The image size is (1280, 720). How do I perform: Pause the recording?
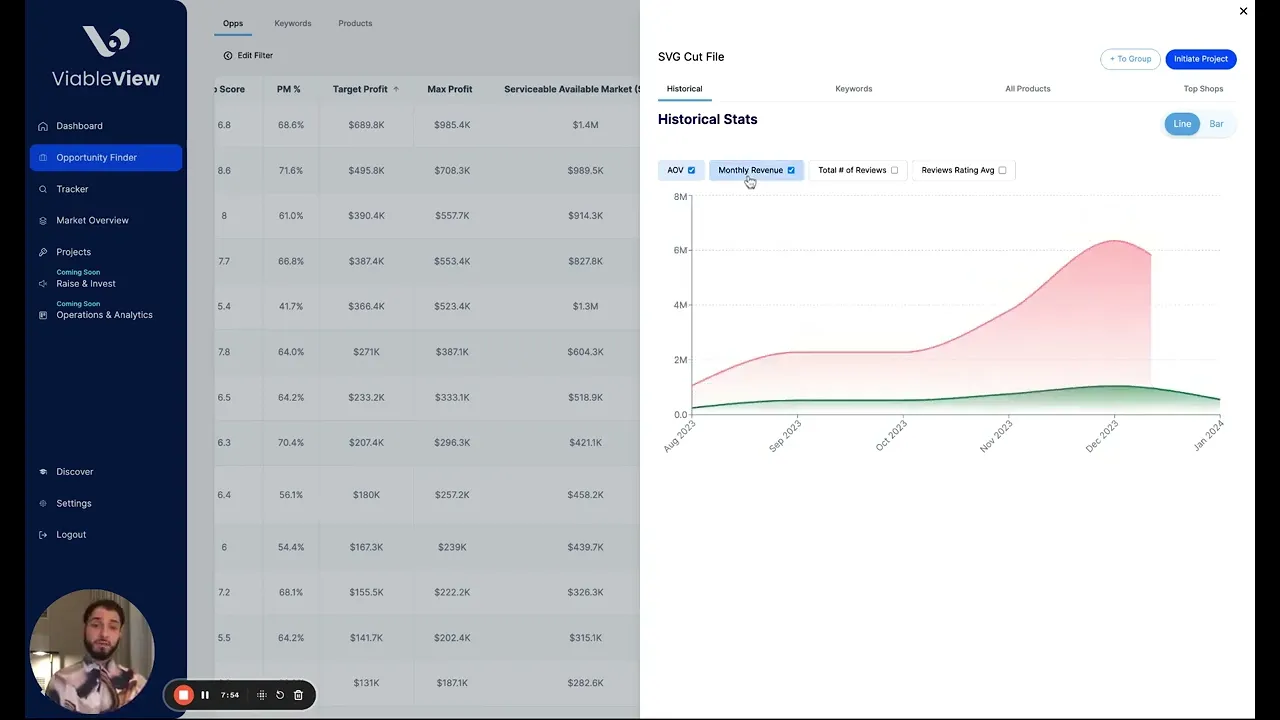[205, 695]
